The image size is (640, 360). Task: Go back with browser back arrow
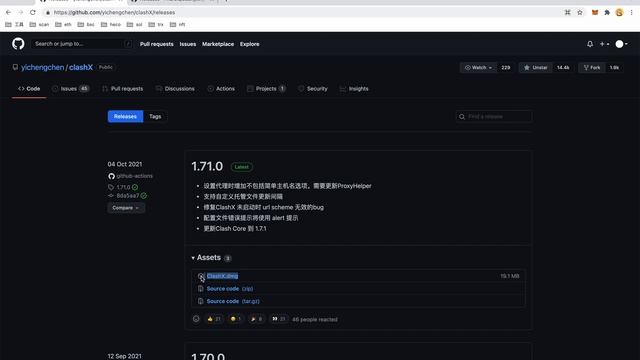[x=9, y=13]
